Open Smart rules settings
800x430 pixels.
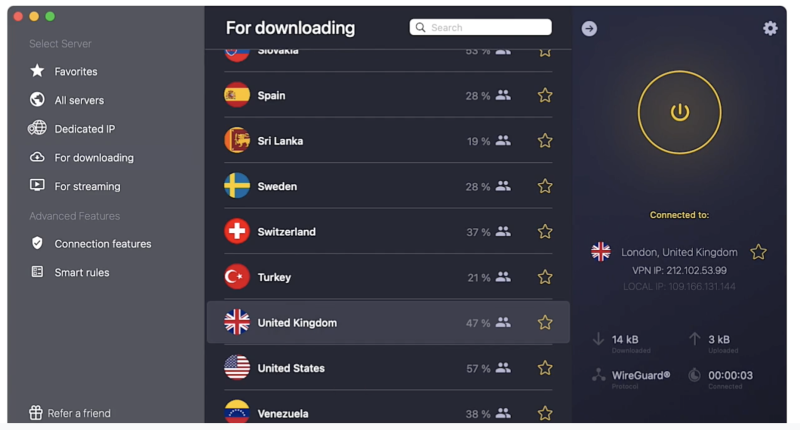click(x=81, y=272)
